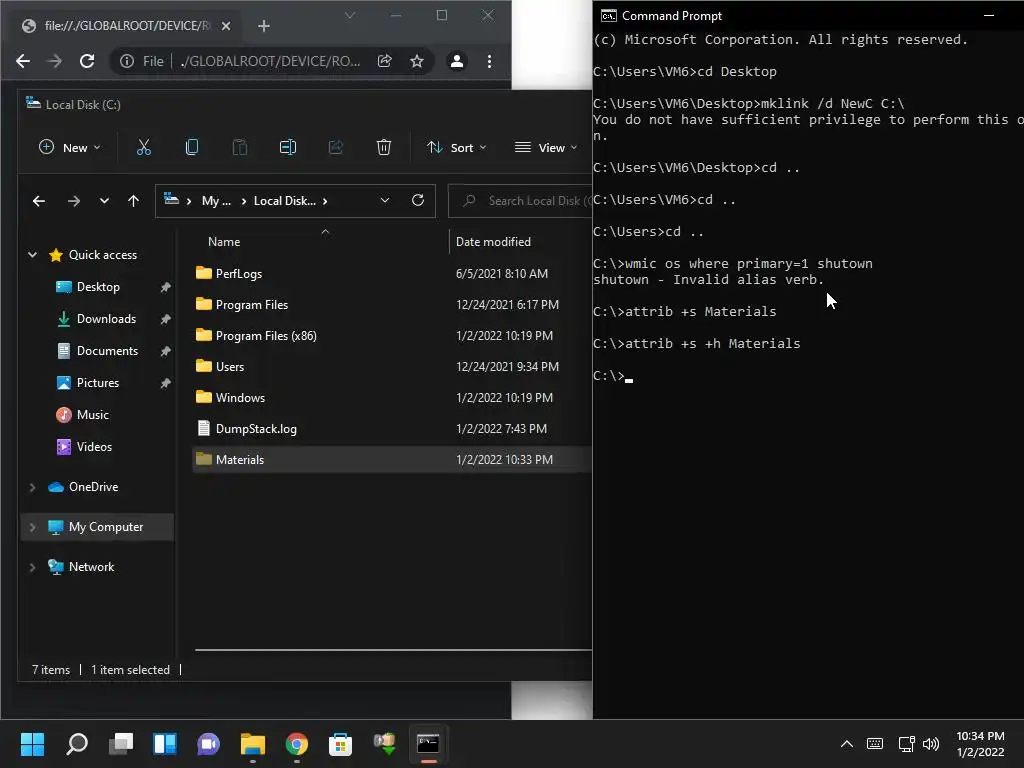Viewport: 1024px width, 768px height.
Task: Click the Rename icon in Explorer toolbar
Action: tap(288, 148)
